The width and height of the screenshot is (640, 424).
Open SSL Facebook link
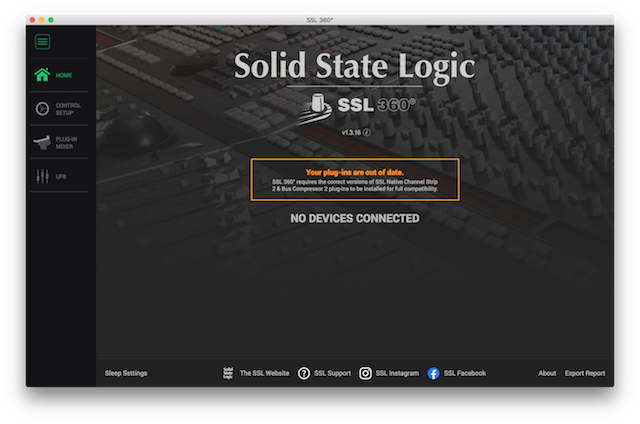point(465,373)
